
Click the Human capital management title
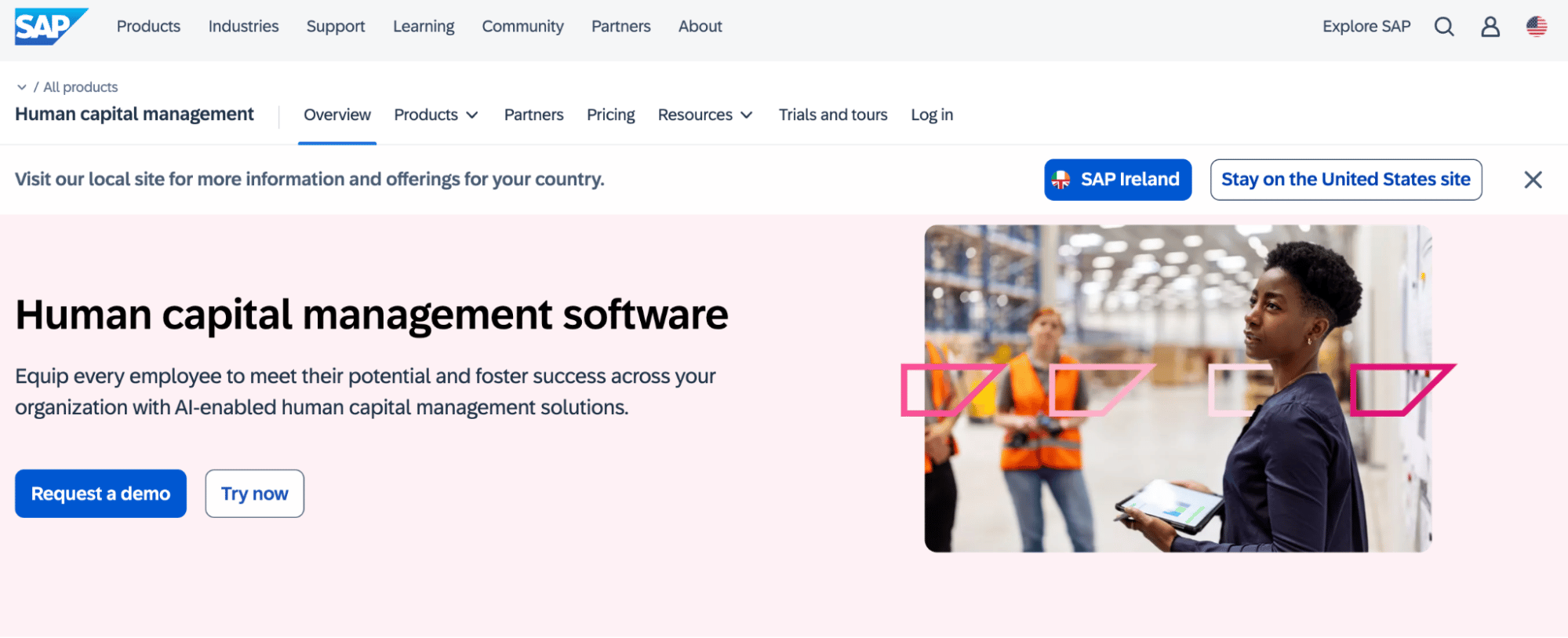134,115
